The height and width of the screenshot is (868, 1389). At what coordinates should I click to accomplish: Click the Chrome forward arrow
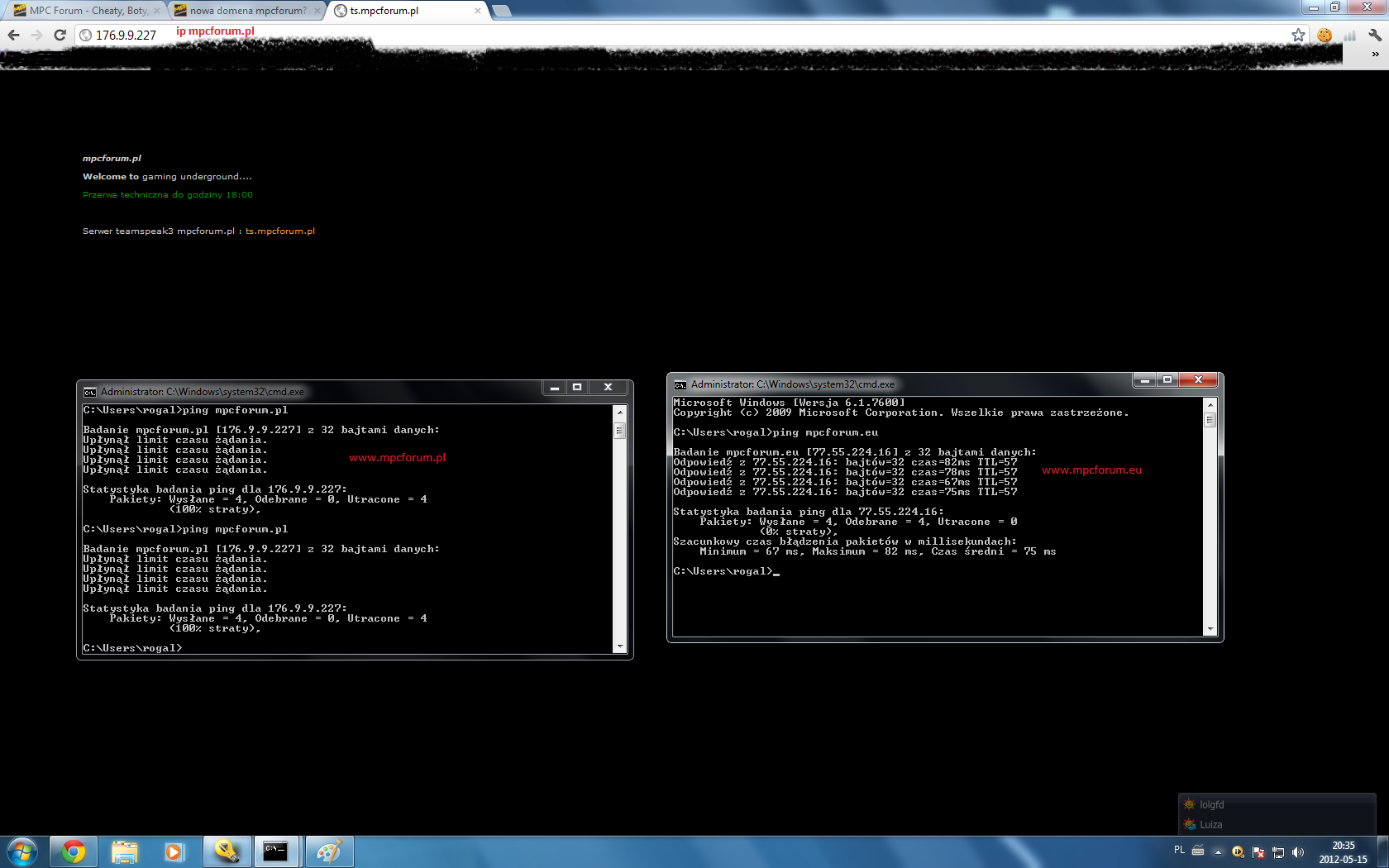[x=36, y=35]
